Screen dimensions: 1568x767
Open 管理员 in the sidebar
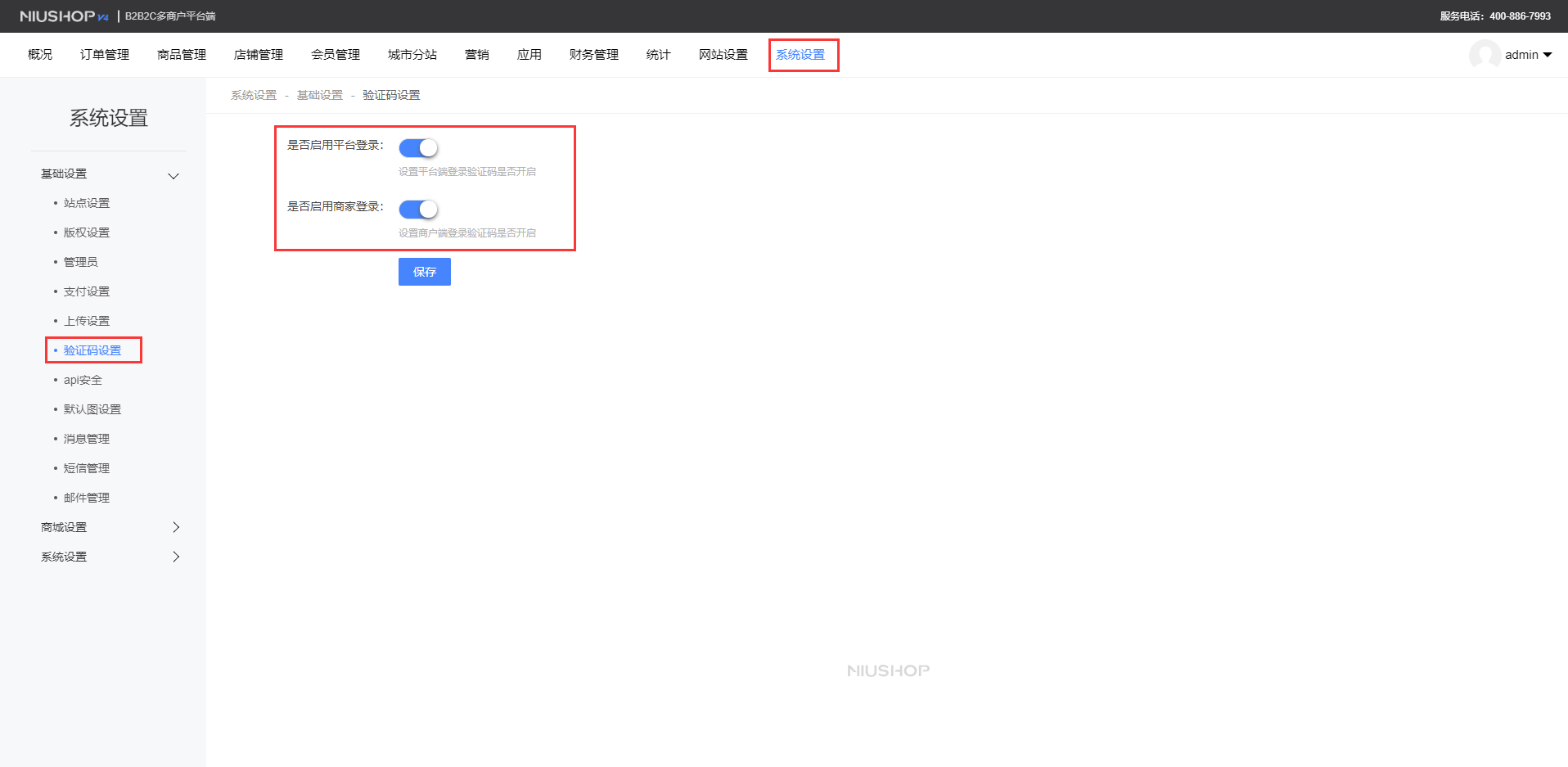(x=81, y=262)
